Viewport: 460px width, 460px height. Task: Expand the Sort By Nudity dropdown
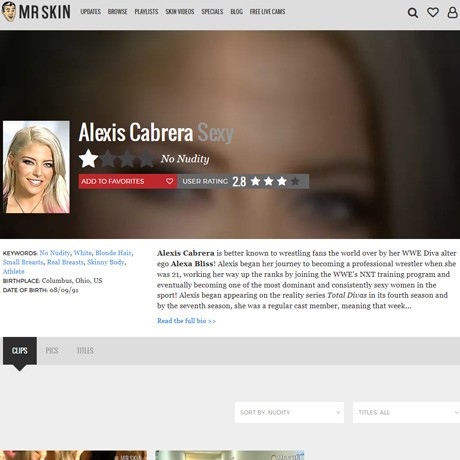(x=289, y=412)
